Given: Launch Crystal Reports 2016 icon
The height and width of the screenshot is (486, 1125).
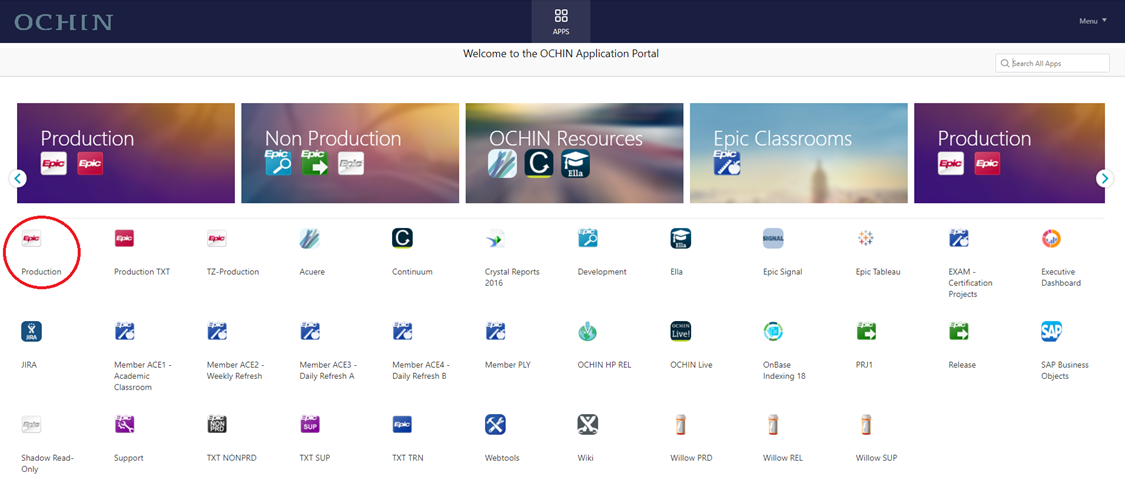Looking at the screenshot, I should (x=495, y=239).
